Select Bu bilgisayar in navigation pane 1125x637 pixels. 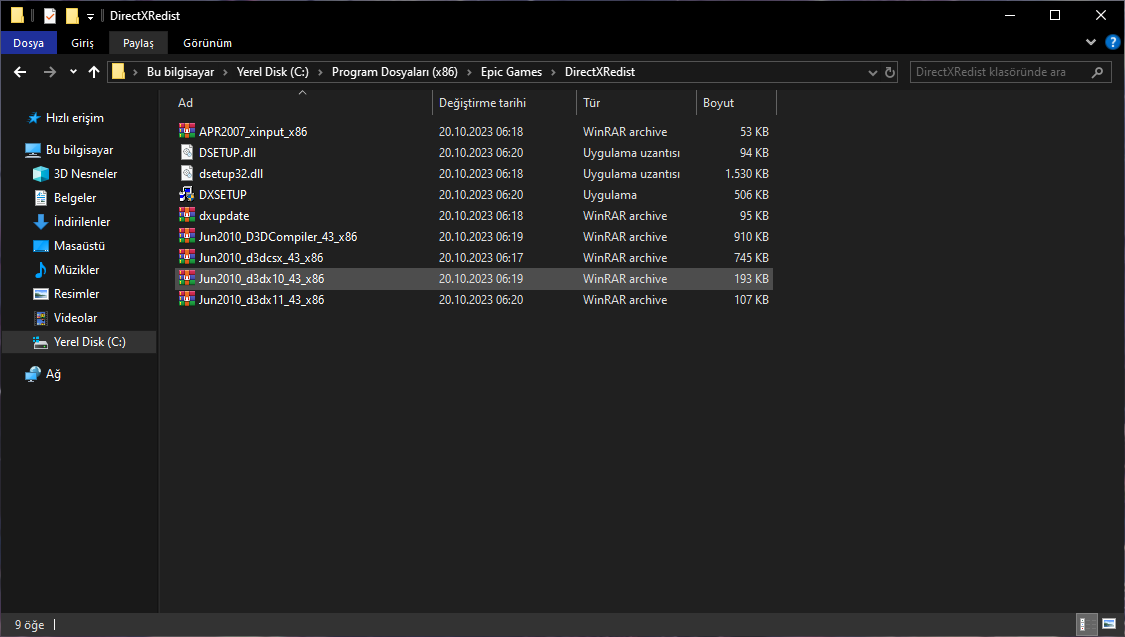coord(79,150)
